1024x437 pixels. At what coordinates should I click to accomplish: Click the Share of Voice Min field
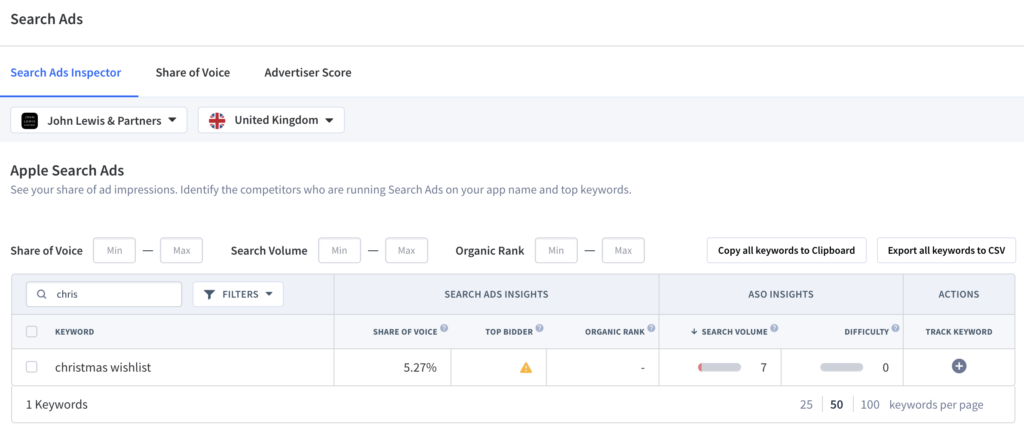[x=114, y=250]
